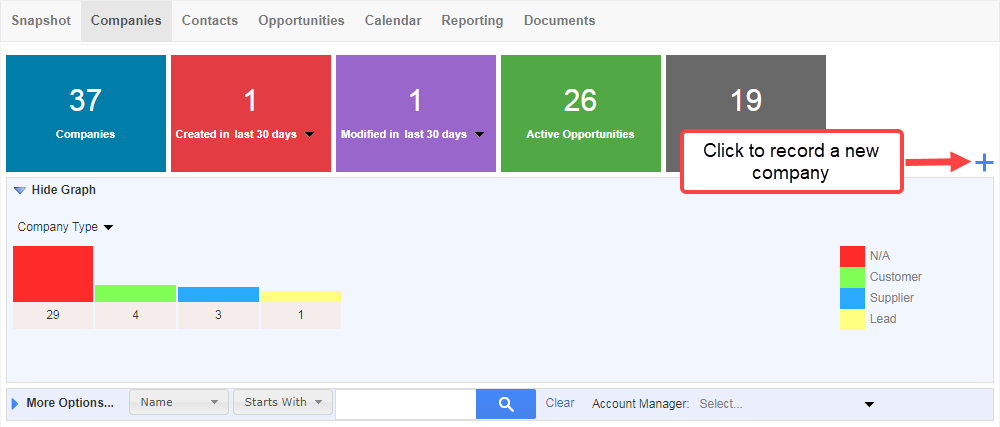Screen dimensions: 1000x427
Task: Expand the More Options arrow
Action: 15,403
